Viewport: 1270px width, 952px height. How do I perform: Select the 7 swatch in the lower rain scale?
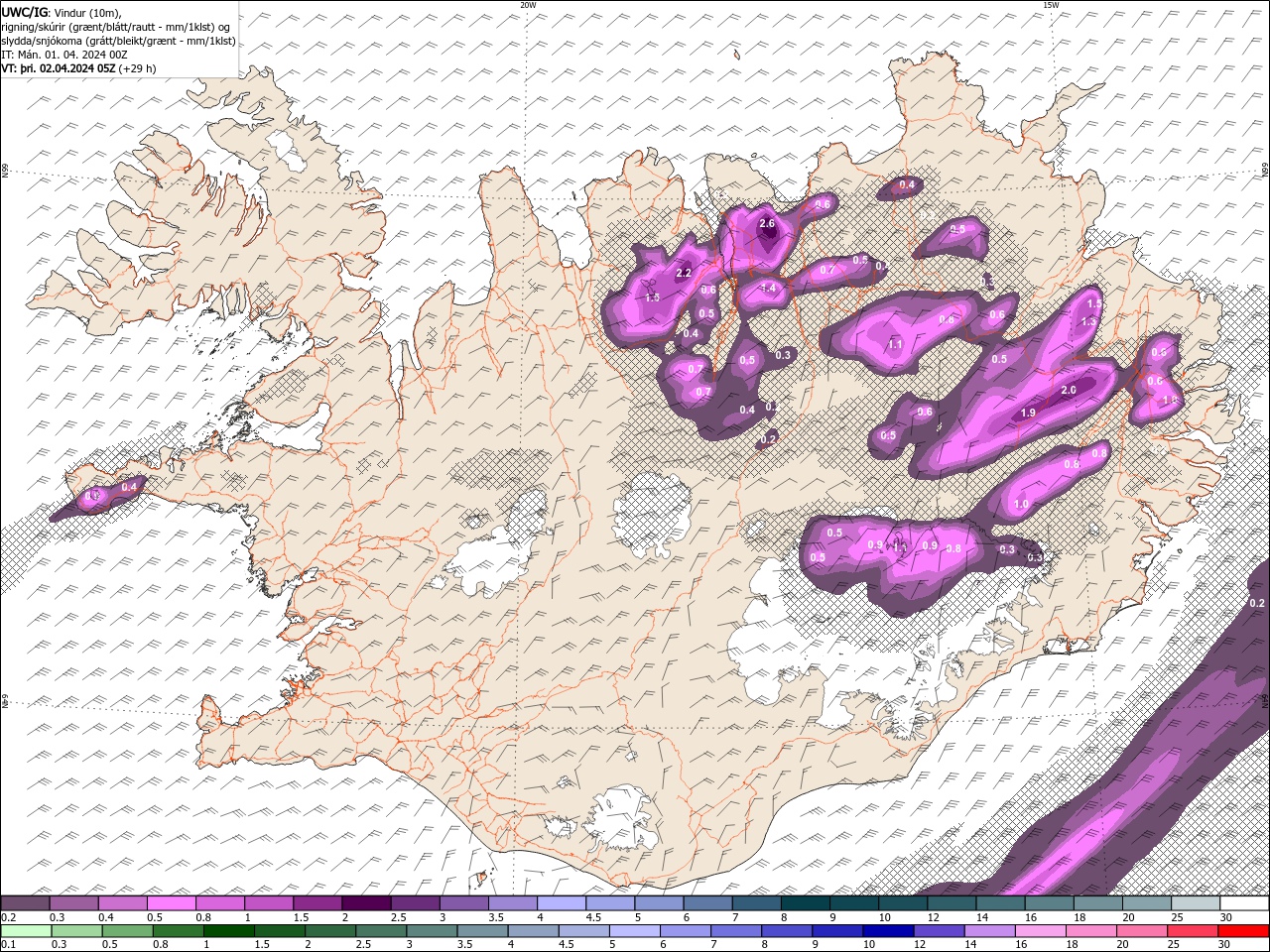(x=735, y=931)
